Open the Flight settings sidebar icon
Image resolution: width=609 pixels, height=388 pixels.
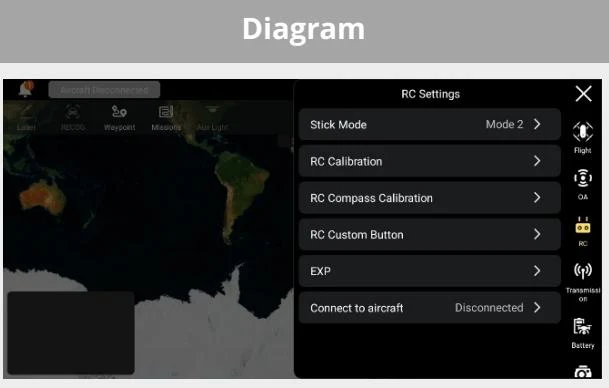pos(583,132)
